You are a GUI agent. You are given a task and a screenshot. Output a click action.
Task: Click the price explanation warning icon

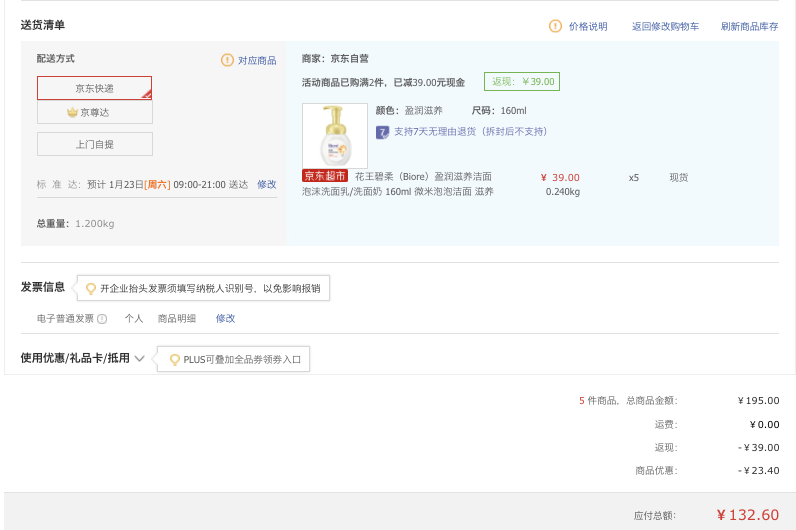coord(555,26)
